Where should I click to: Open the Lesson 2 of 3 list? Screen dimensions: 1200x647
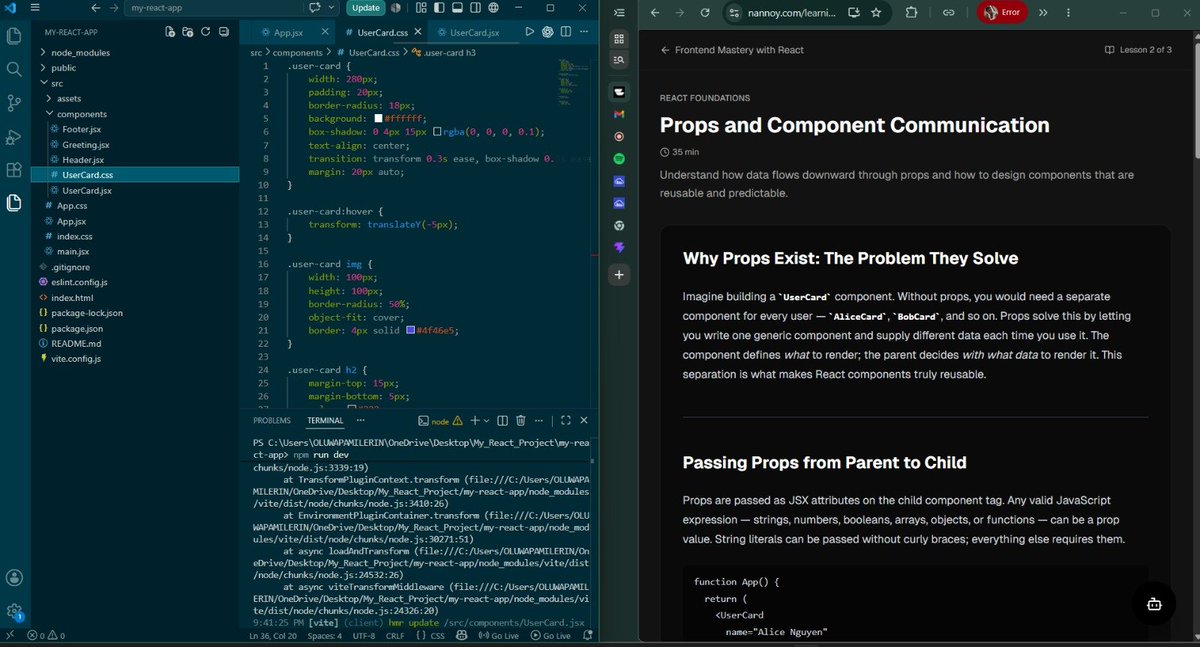tap(1138, 50)
